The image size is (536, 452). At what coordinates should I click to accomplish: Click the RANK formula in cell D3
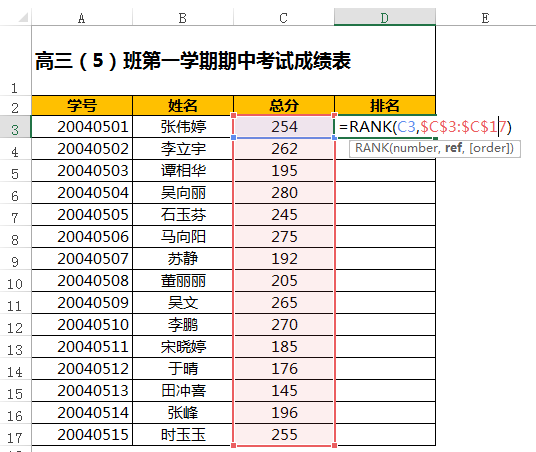pos(425,127)
